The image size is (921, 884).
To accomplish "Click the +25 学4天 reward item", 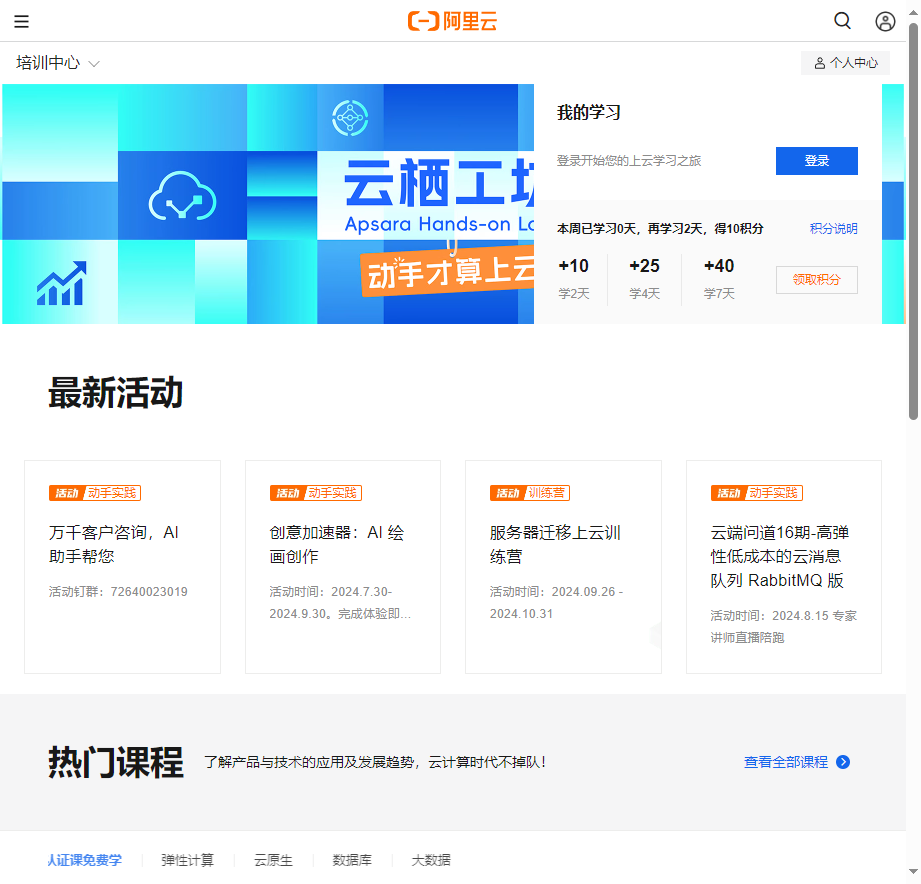I will point(644,279).
